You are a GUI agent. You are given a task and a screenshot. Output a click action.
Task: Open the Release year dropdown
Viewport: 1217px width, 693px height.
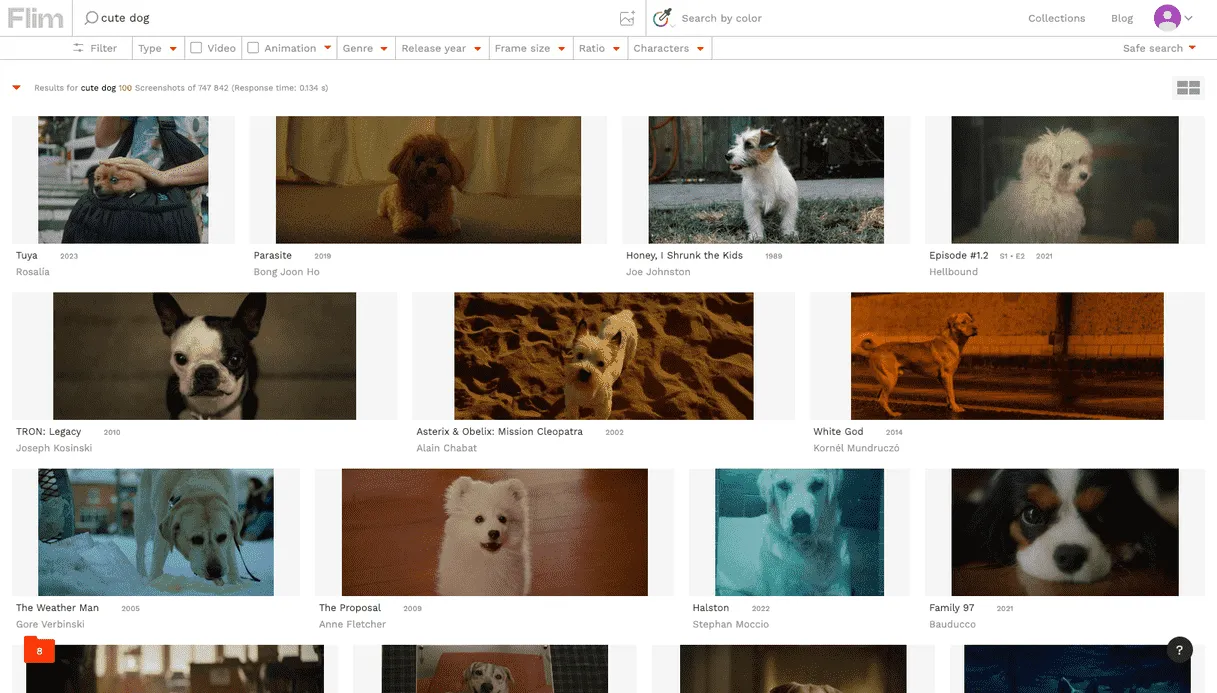click(441, 48)
